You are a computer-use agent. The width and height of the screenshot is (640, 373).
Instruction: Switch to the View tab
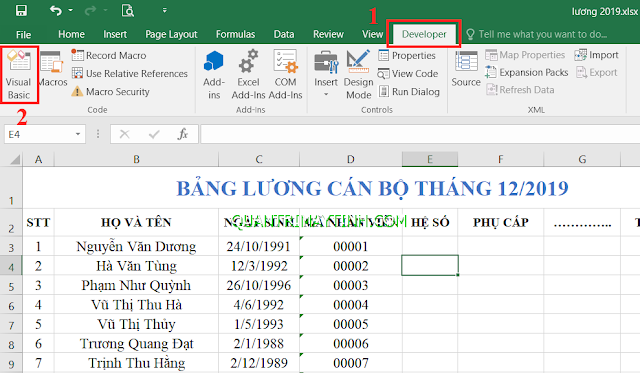(x=373, y=34)
